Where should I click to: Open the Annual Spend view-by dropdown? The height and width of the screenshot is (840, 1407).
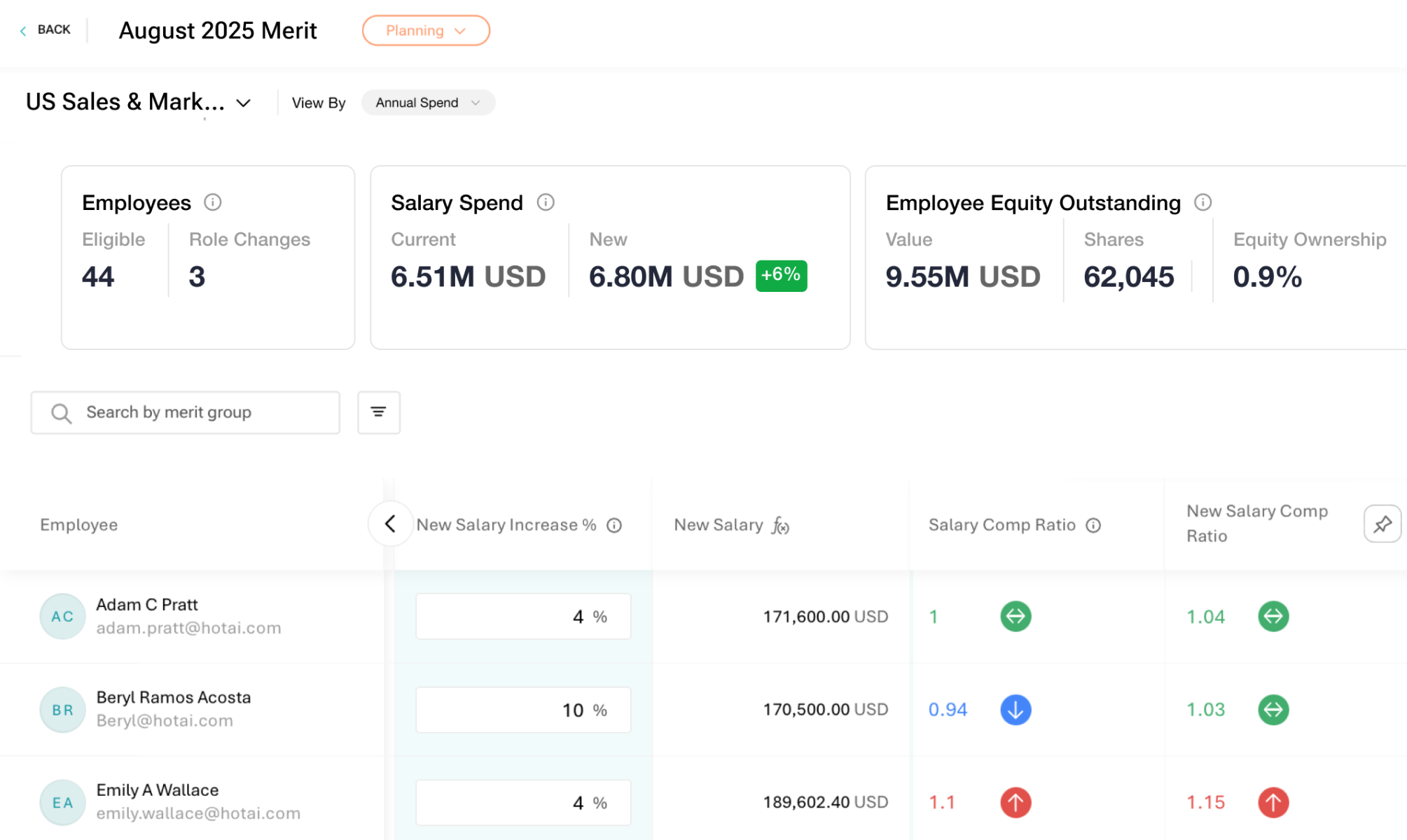click(x=428, y=103)
